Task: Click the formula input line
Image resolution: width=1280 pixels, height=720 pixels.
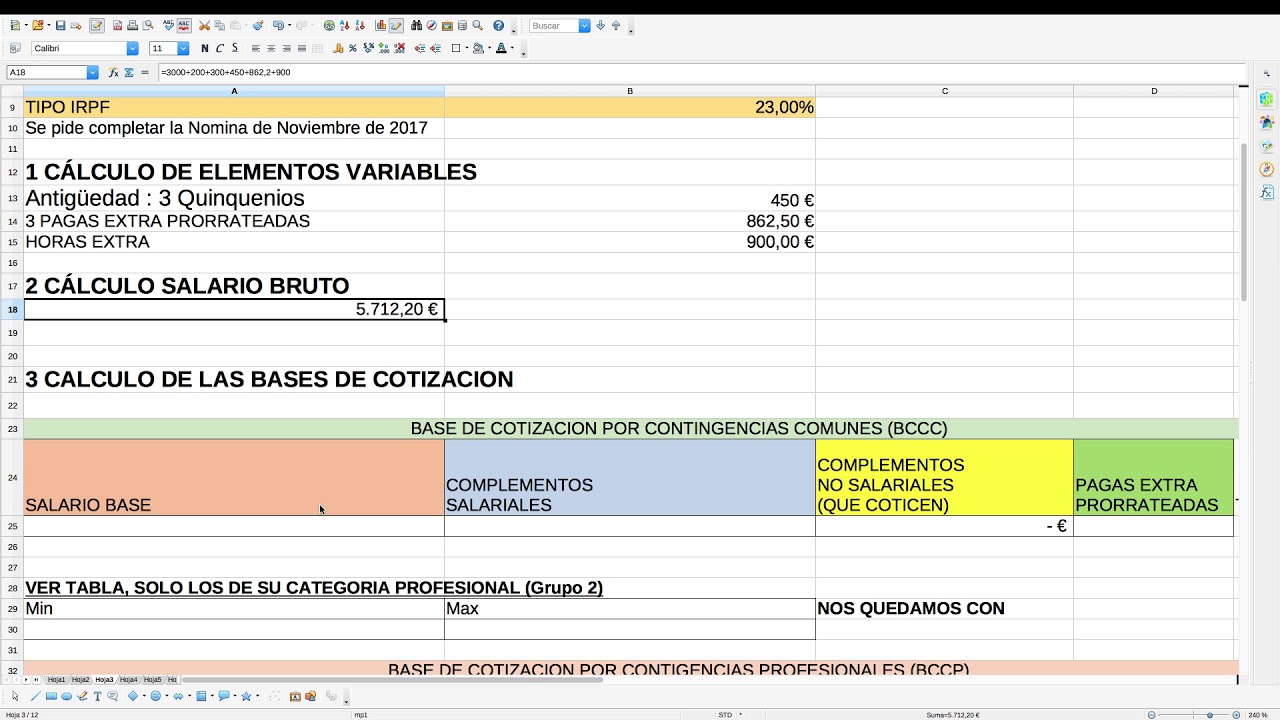Action: click(700, 72)
